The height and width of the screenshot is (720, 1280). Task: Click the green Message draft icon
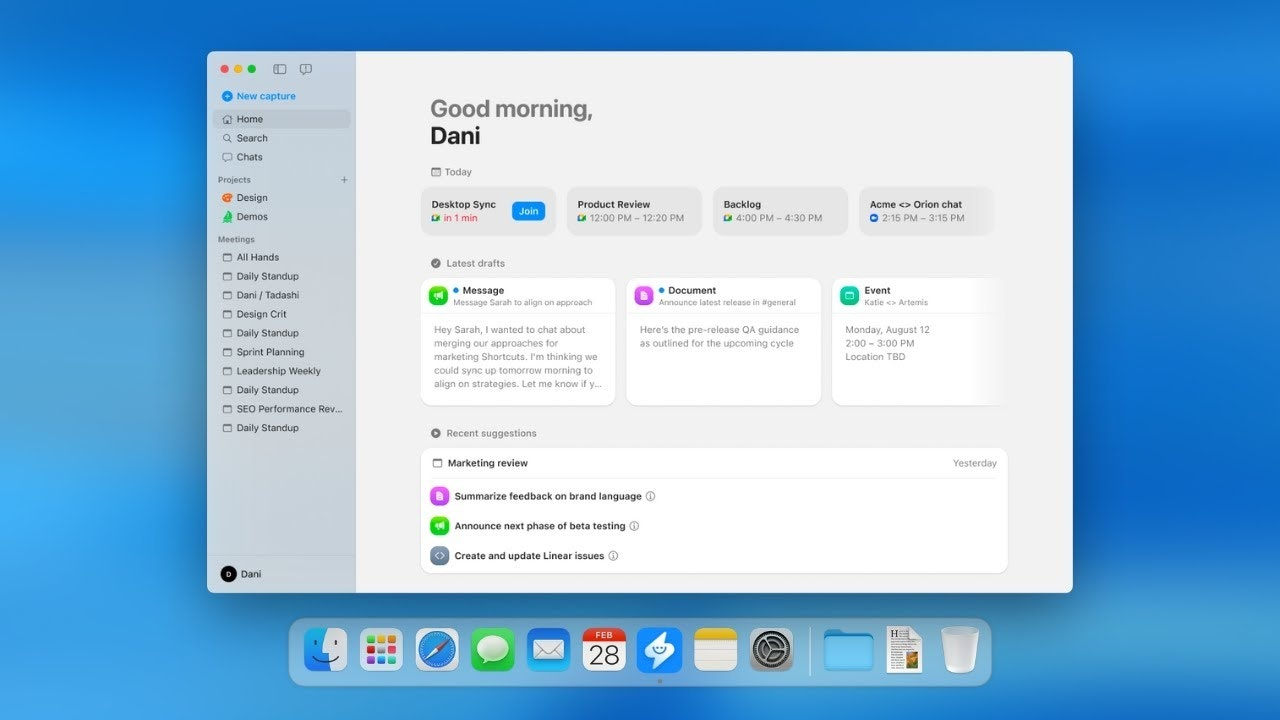(x=438, y=296)
